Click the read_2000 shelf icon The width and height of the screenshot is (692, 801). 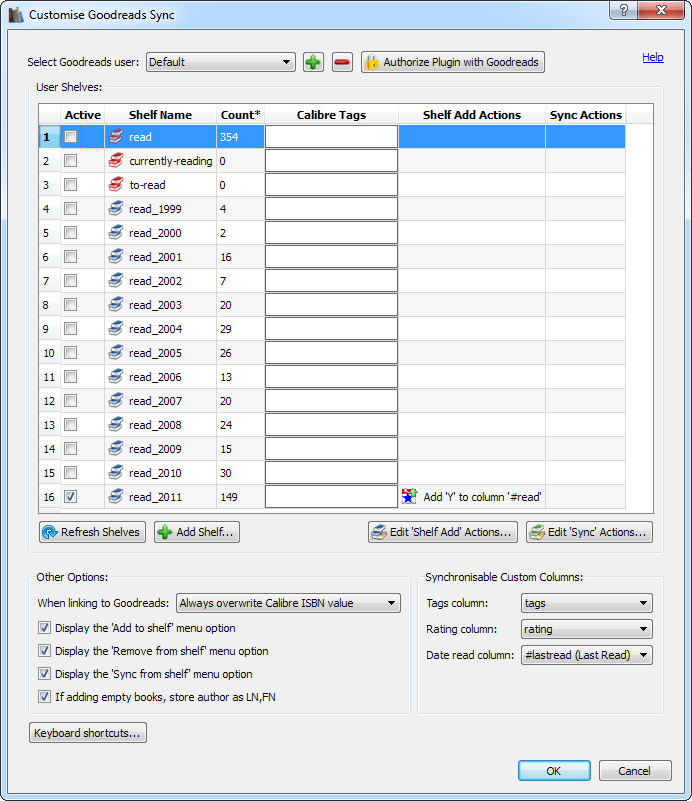pyautogui.click(x=116, y=232)
